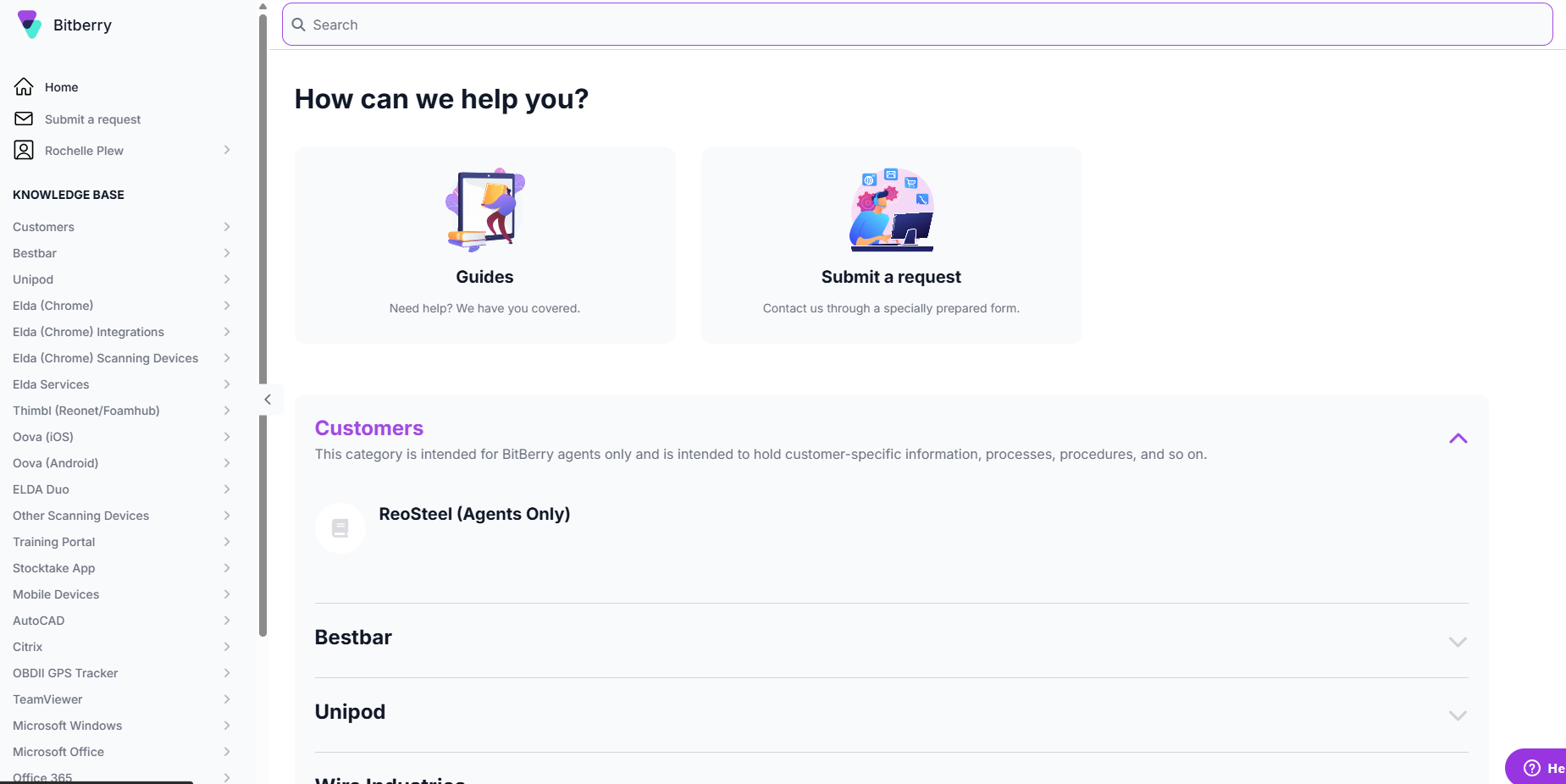Open Customers knowledge base category
Viewport: 1566px width, 784px height.
pyautogui.click(x=43, y=227)
